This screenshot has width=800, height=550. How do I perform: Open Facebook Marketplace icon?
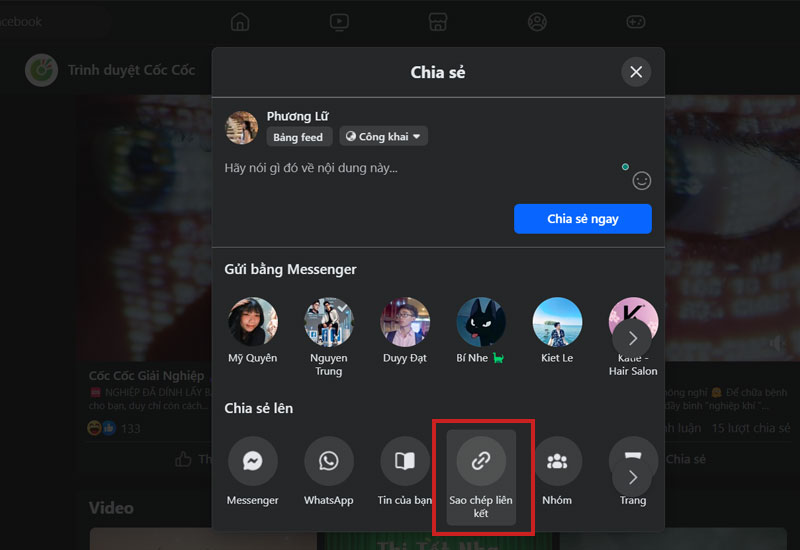[438, 22]
